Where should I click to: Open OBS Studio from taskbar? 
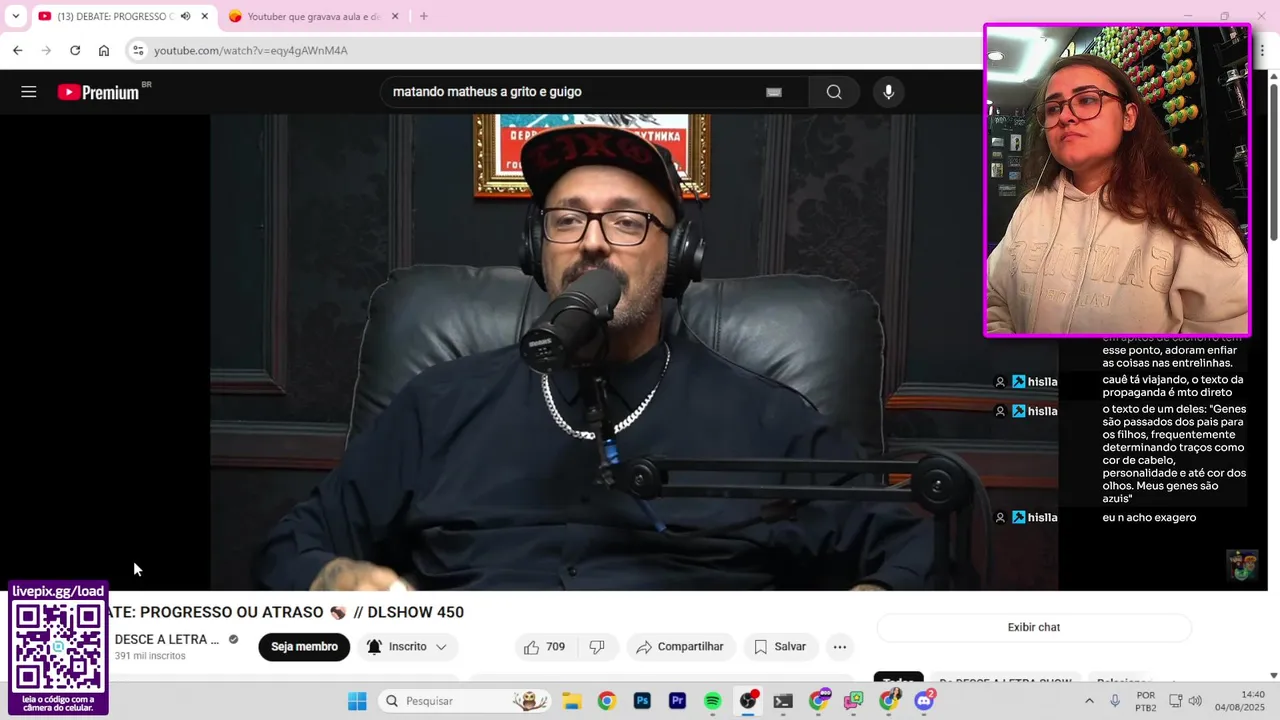(x=748, y=701)
